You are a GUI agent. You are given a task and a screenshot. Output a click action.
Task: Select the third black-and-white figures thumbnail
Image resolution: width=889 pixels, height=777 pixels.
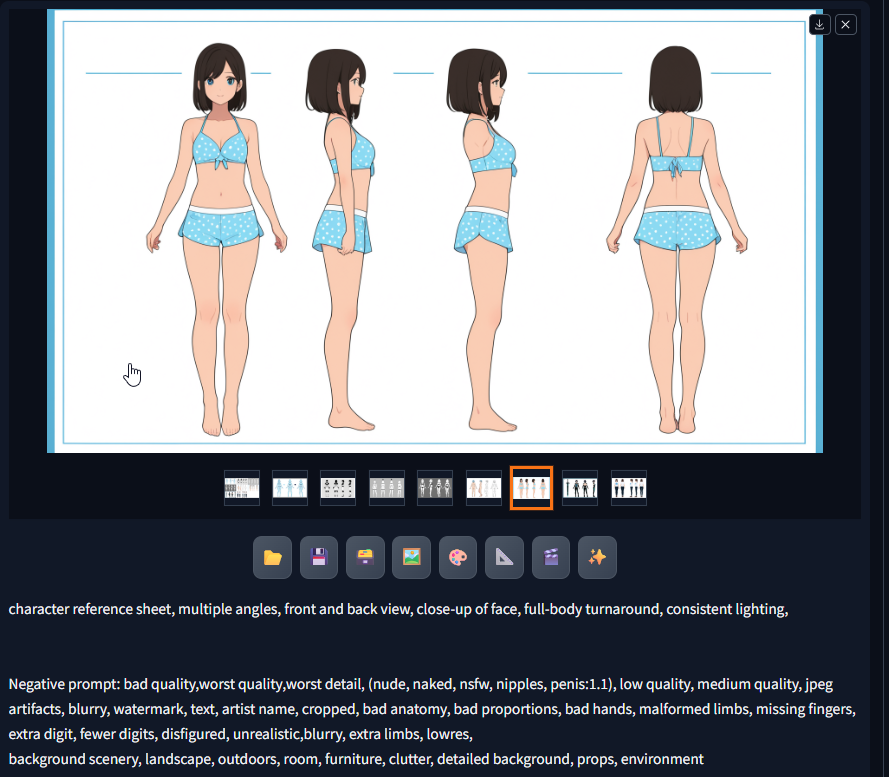tap(338, 488)
